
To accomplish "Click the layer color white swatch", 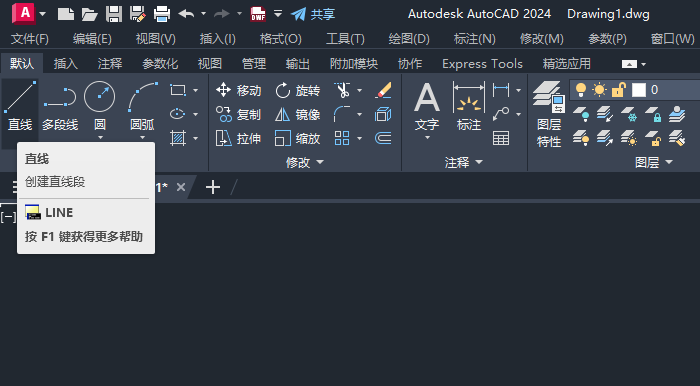I will click(x=639, y=90).
